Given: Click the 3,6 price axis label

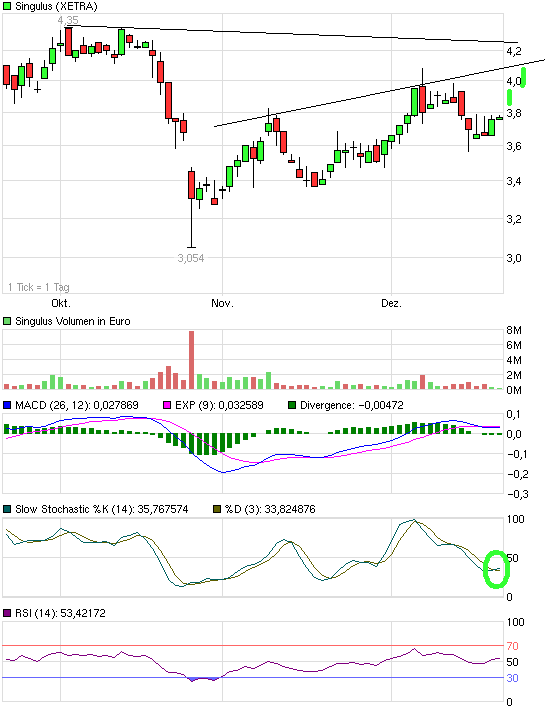Looking at the screenshot, I should [x=514, y=146].
